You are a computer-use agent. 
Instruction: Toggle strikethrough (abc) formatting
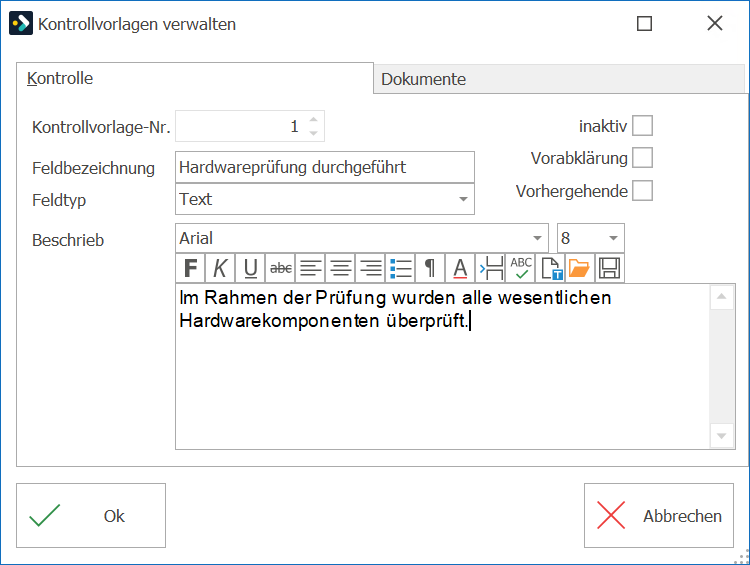pyautogui.click(x=280, y=268)
